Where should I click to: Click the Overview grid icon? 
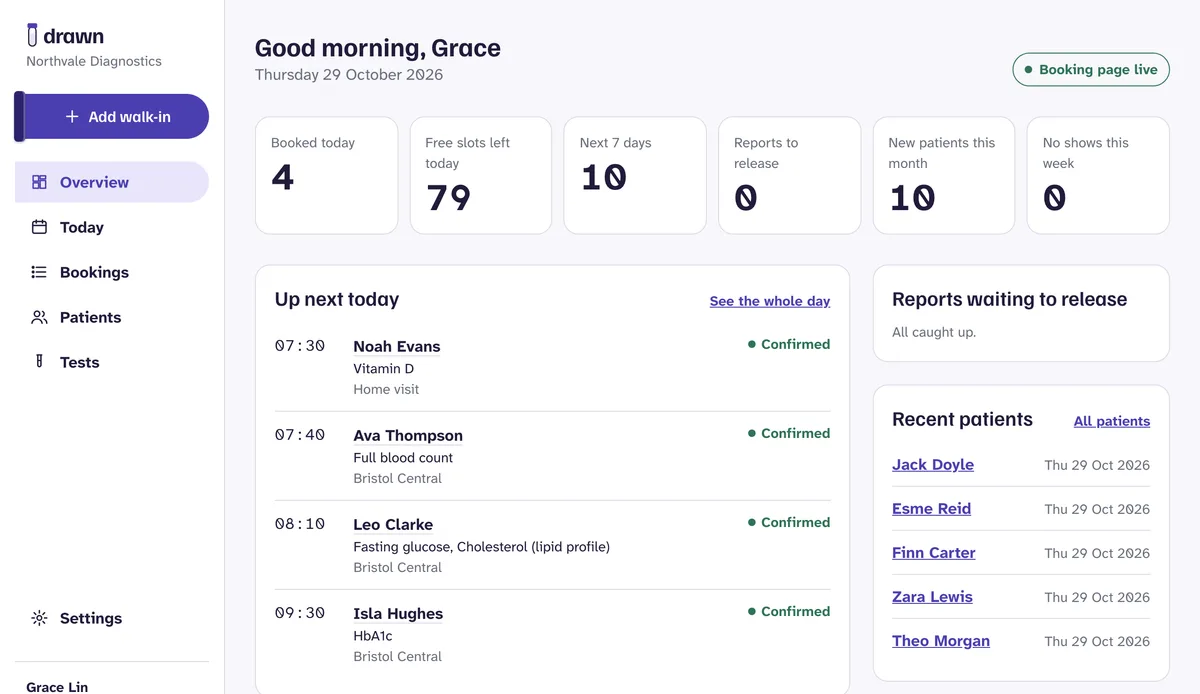pyautogui.click(x=39, y=182)
